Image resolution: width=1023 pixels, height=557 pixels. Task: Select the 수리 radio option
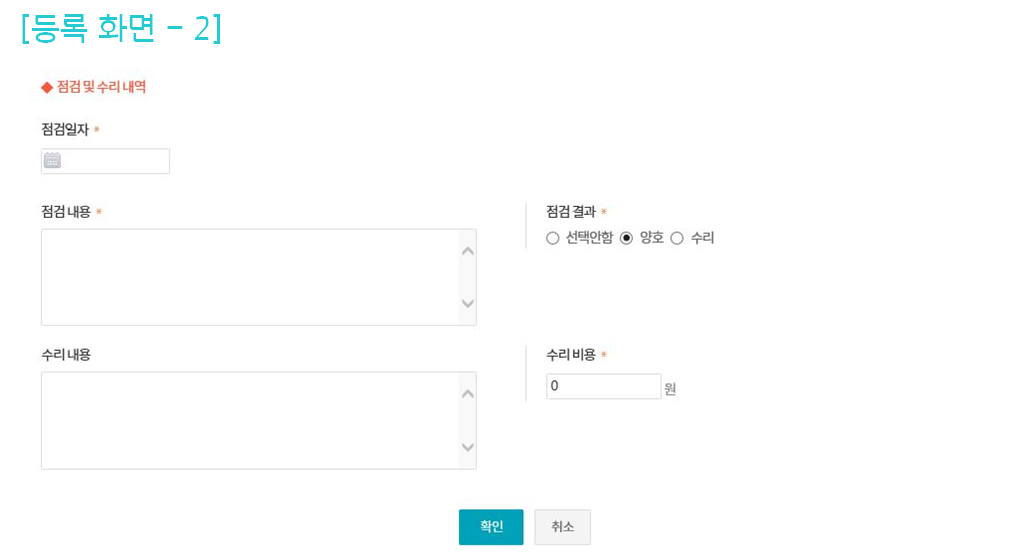(677, 238)
